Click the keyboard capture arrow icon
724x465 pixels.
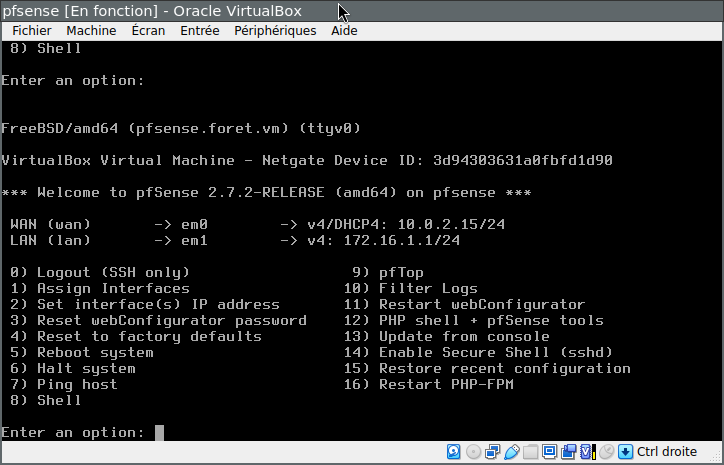pyautogui.click(x=625, y=451)
